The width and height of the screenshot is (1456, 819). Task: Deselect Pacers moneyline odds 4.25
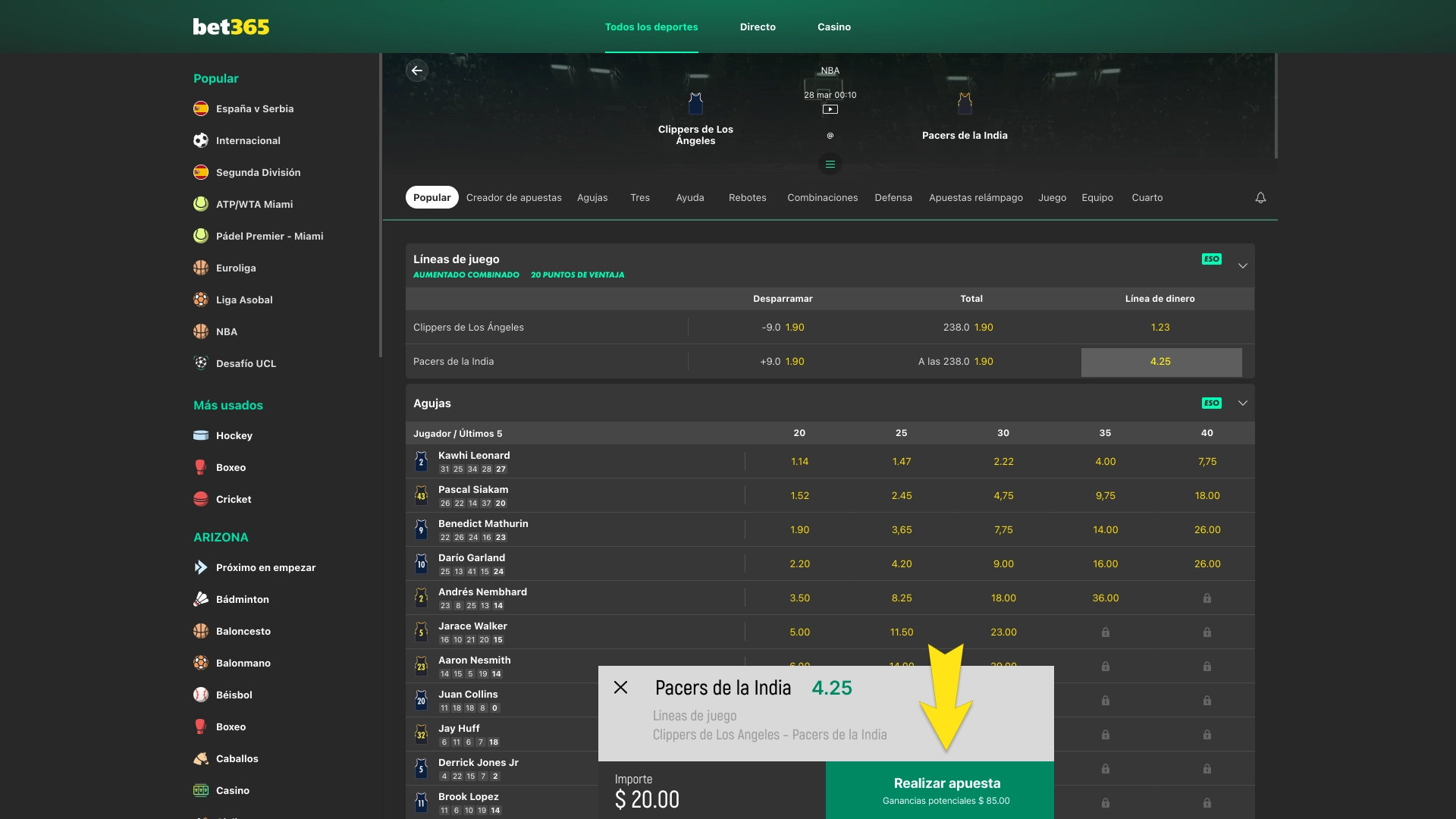[x=1161, y=362]
